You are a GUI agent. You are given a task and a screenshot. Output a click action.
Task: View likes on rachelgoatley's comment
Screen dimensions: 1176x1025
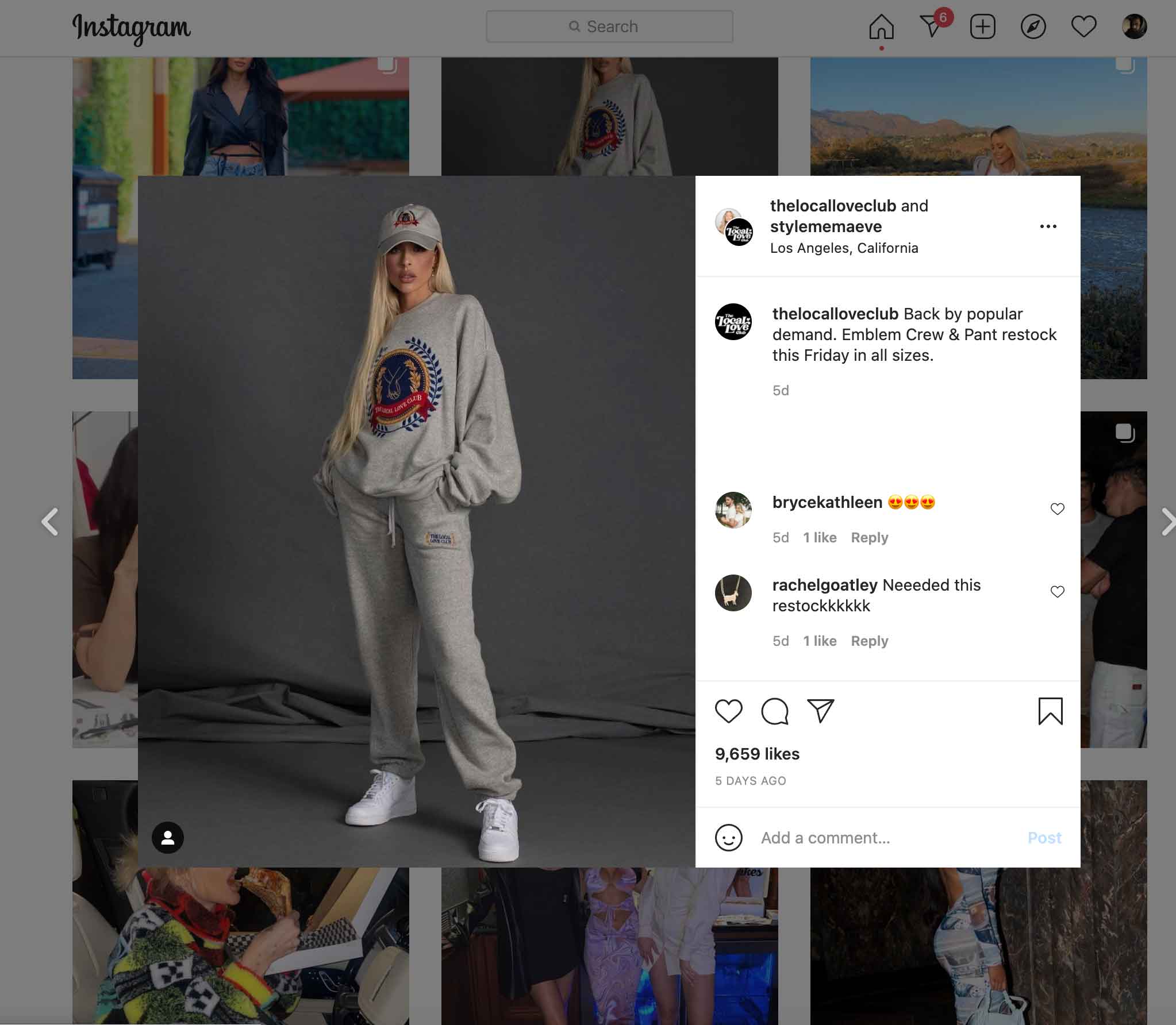coord(820,641)
